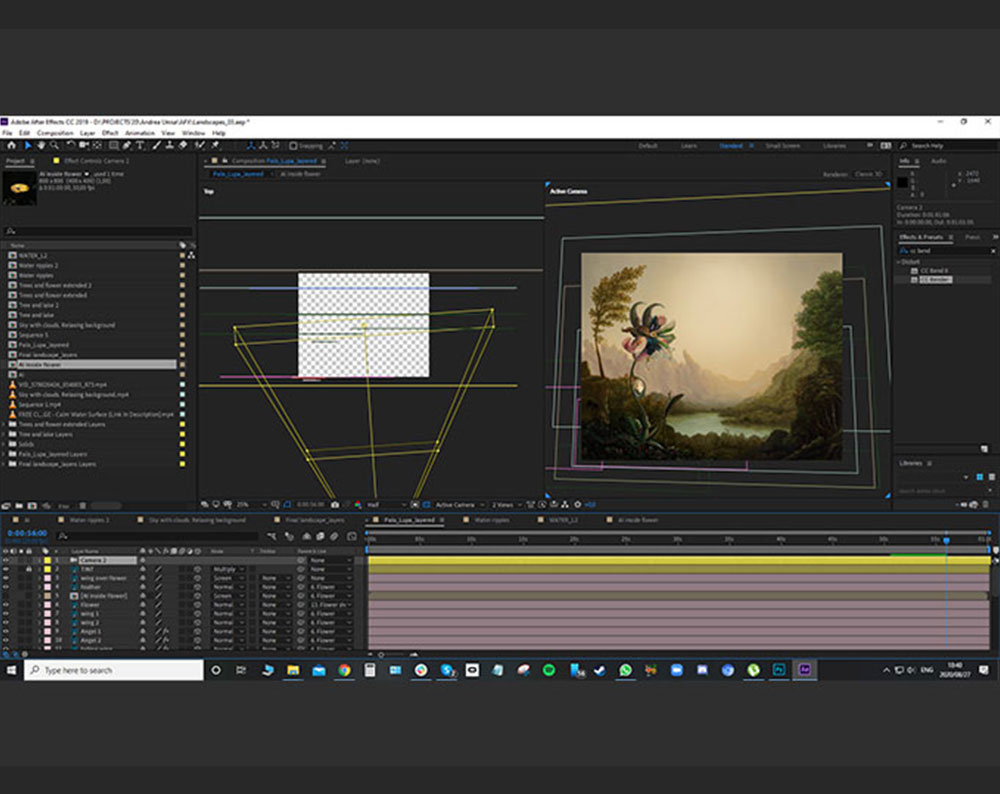Open the Active Camera view dropdown

(459, 505)
